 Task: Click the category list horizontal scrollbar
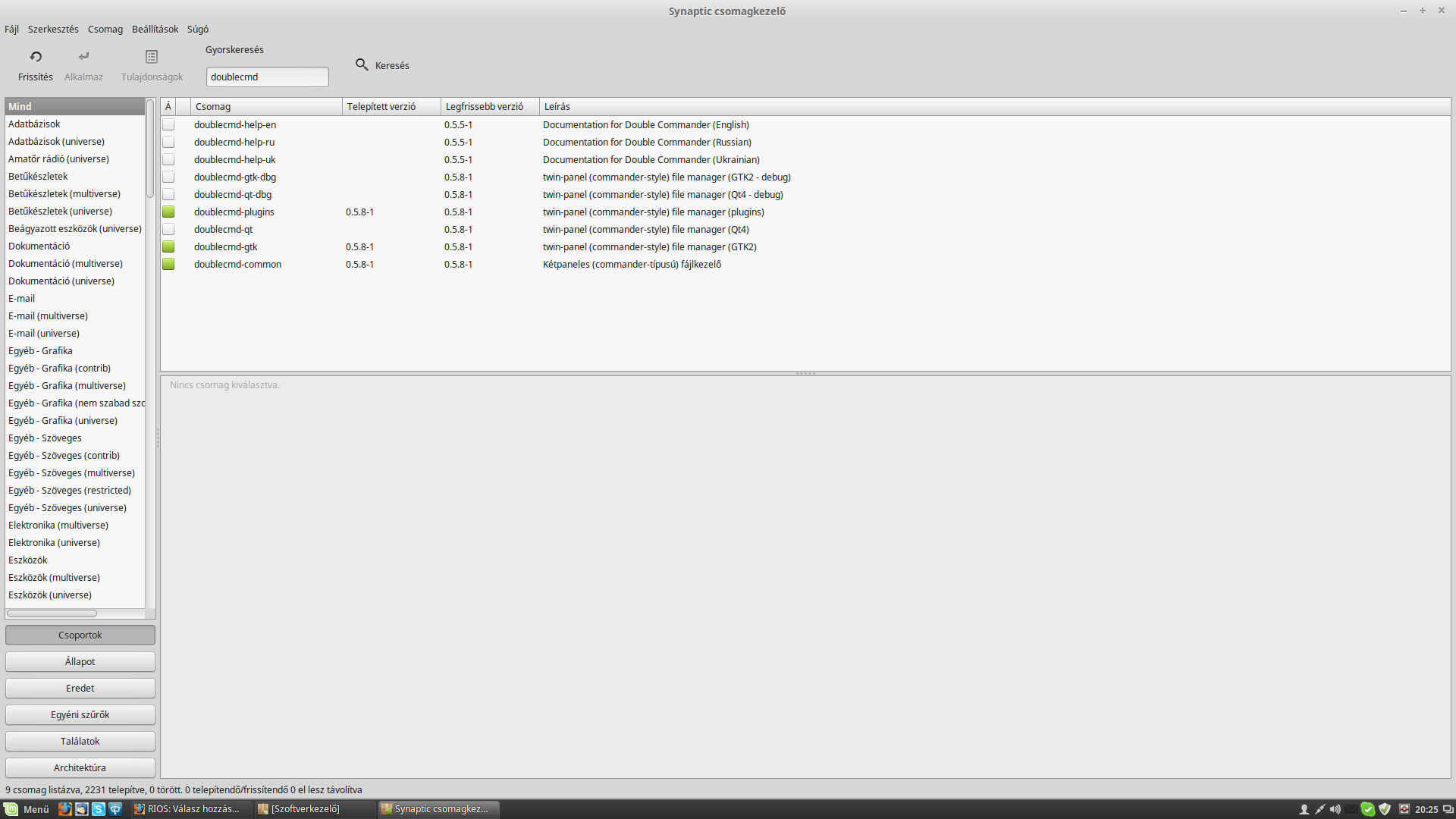pos(52,613)
